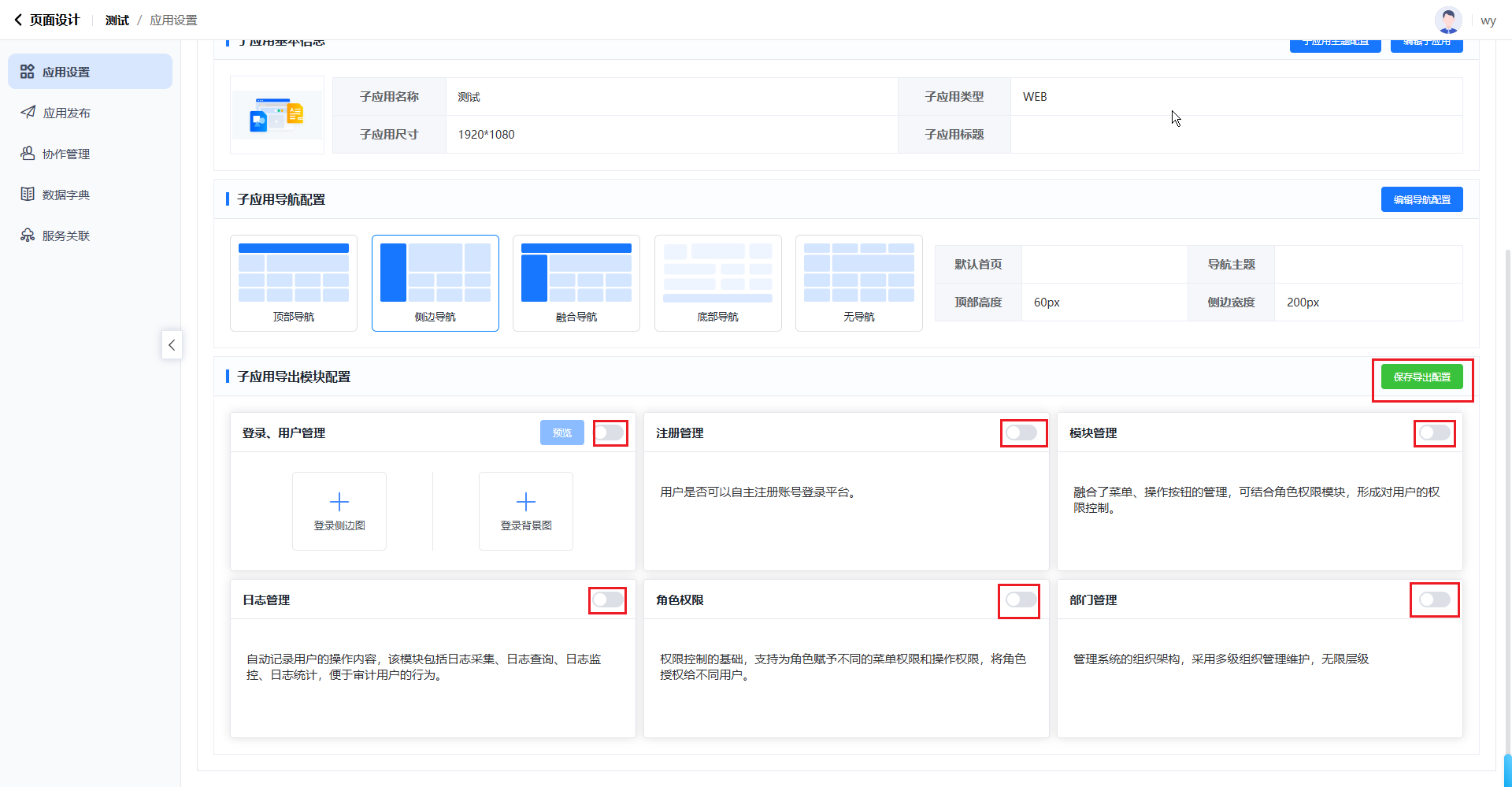Select the 融合导航 layout option
Image resolution: width=1512 pixels, height=787 pixels.
(576, 283)
